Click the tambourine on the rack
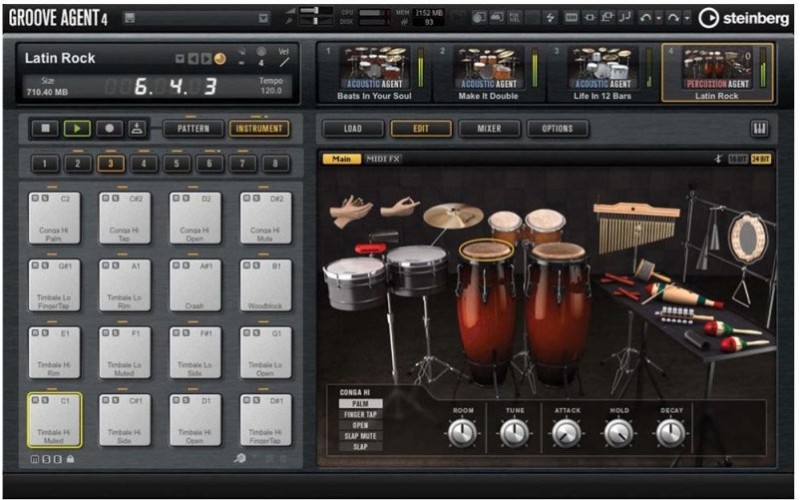Screen dimensions: 800x500 (x=746, y=238)
